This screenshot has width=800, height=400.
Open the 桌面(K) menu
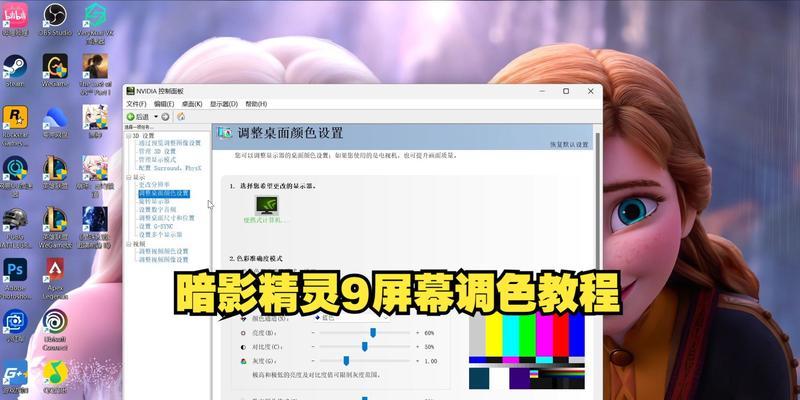click(x=192, y=104)
